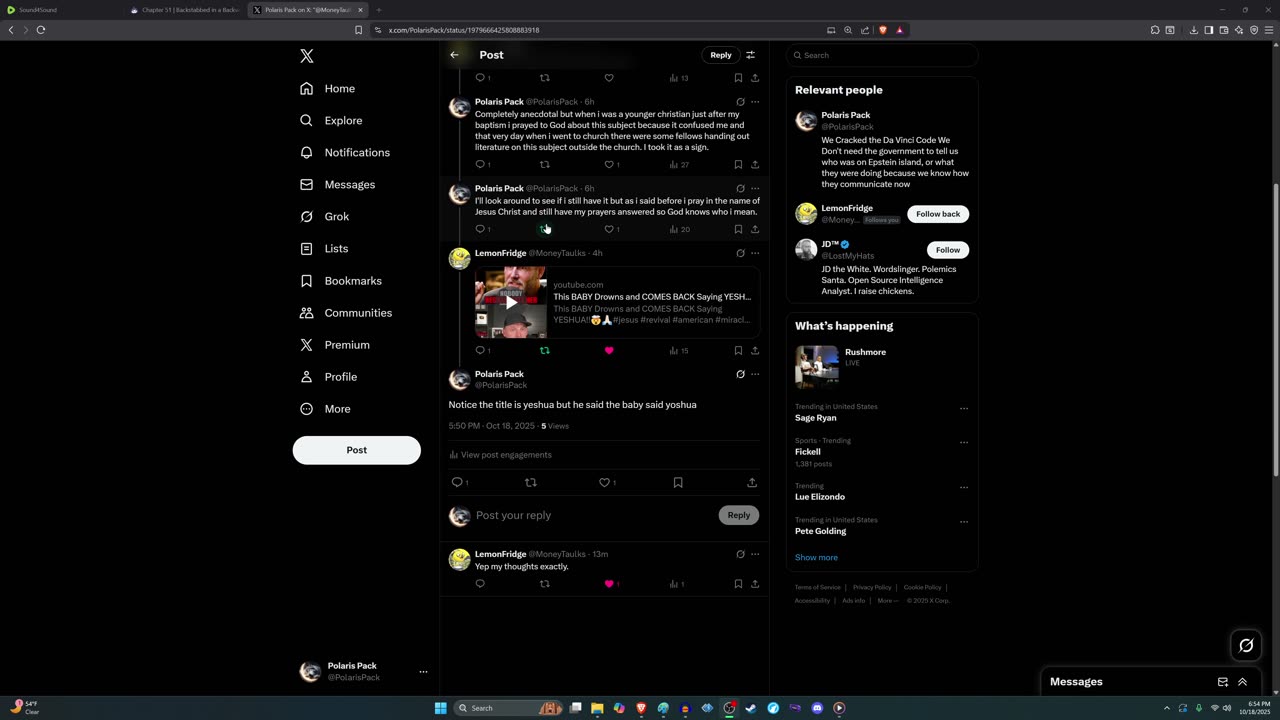Open the Sage Ryan trend
1280x720 pixels.
816,418
